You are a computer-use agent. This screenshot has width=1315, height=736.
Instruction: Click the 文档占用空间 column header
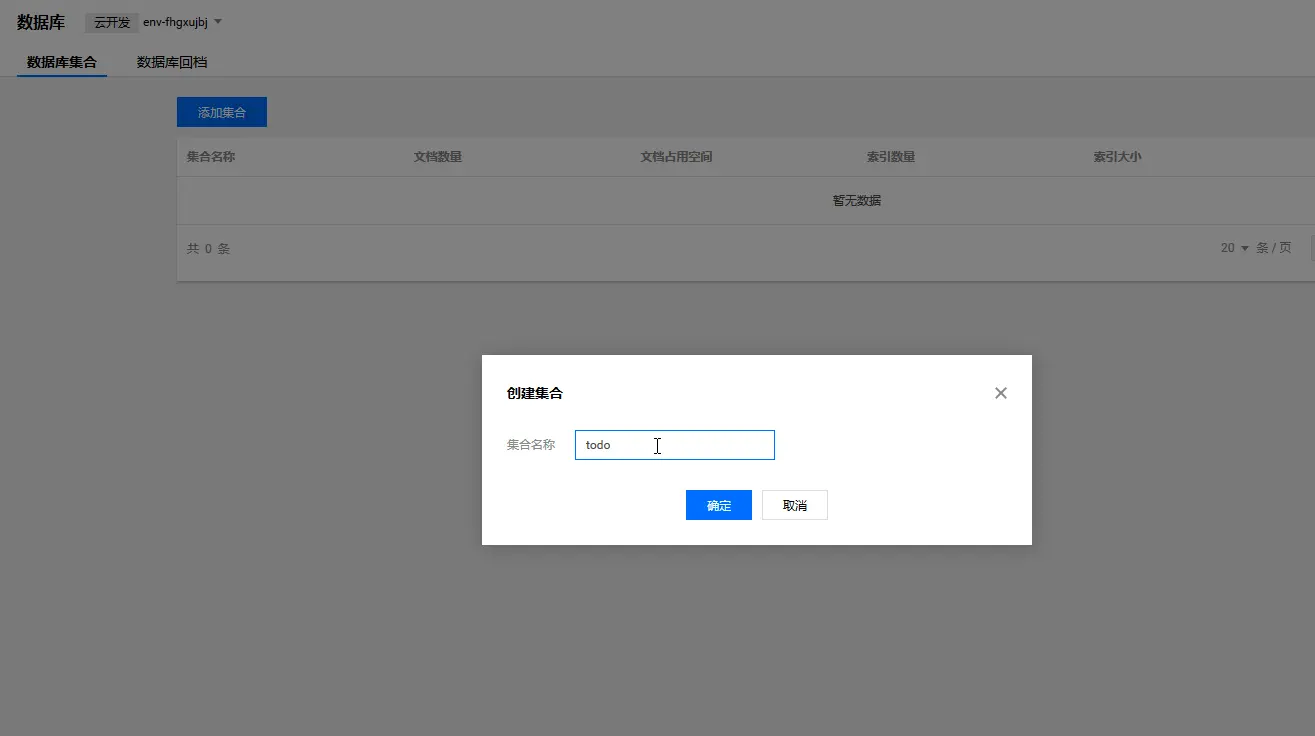(677, 157)
